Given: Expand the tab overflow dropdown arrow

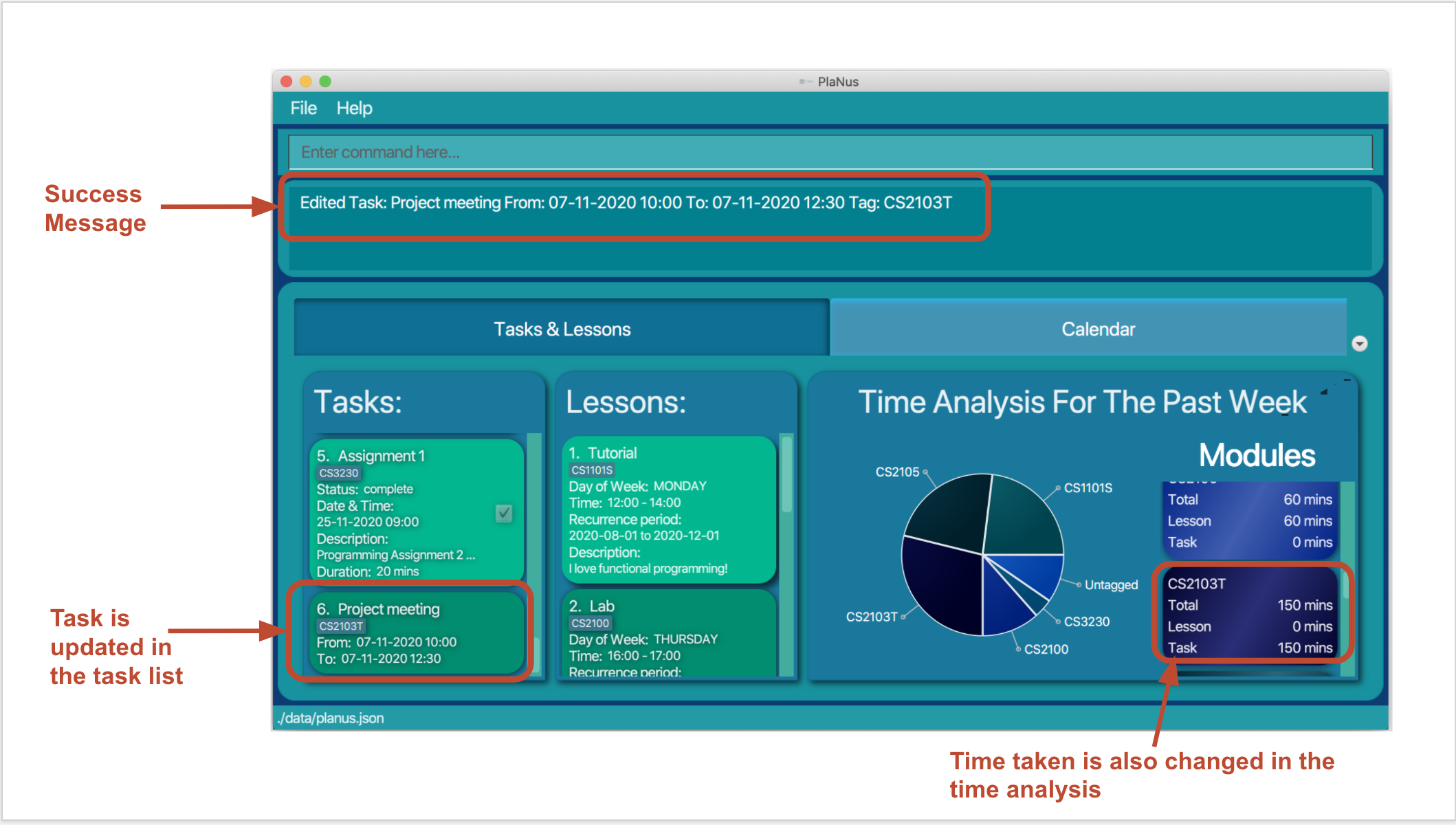Looking at the screenshot, I should tap(1359, 343).
